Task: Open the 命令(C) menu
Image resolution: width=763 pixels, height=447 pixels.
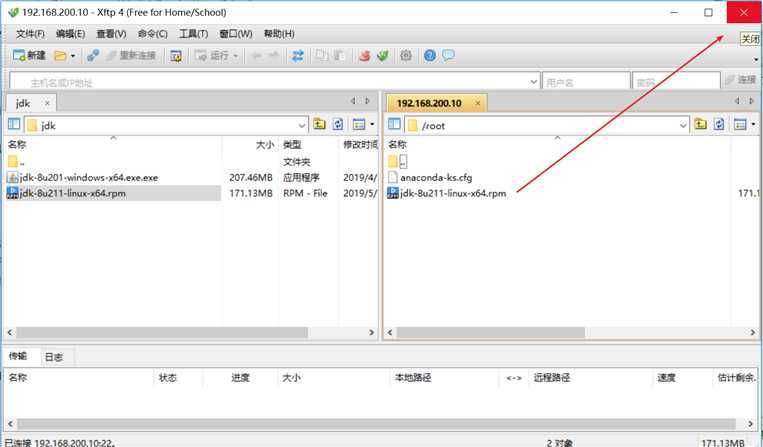Action: tap(153, 34)
